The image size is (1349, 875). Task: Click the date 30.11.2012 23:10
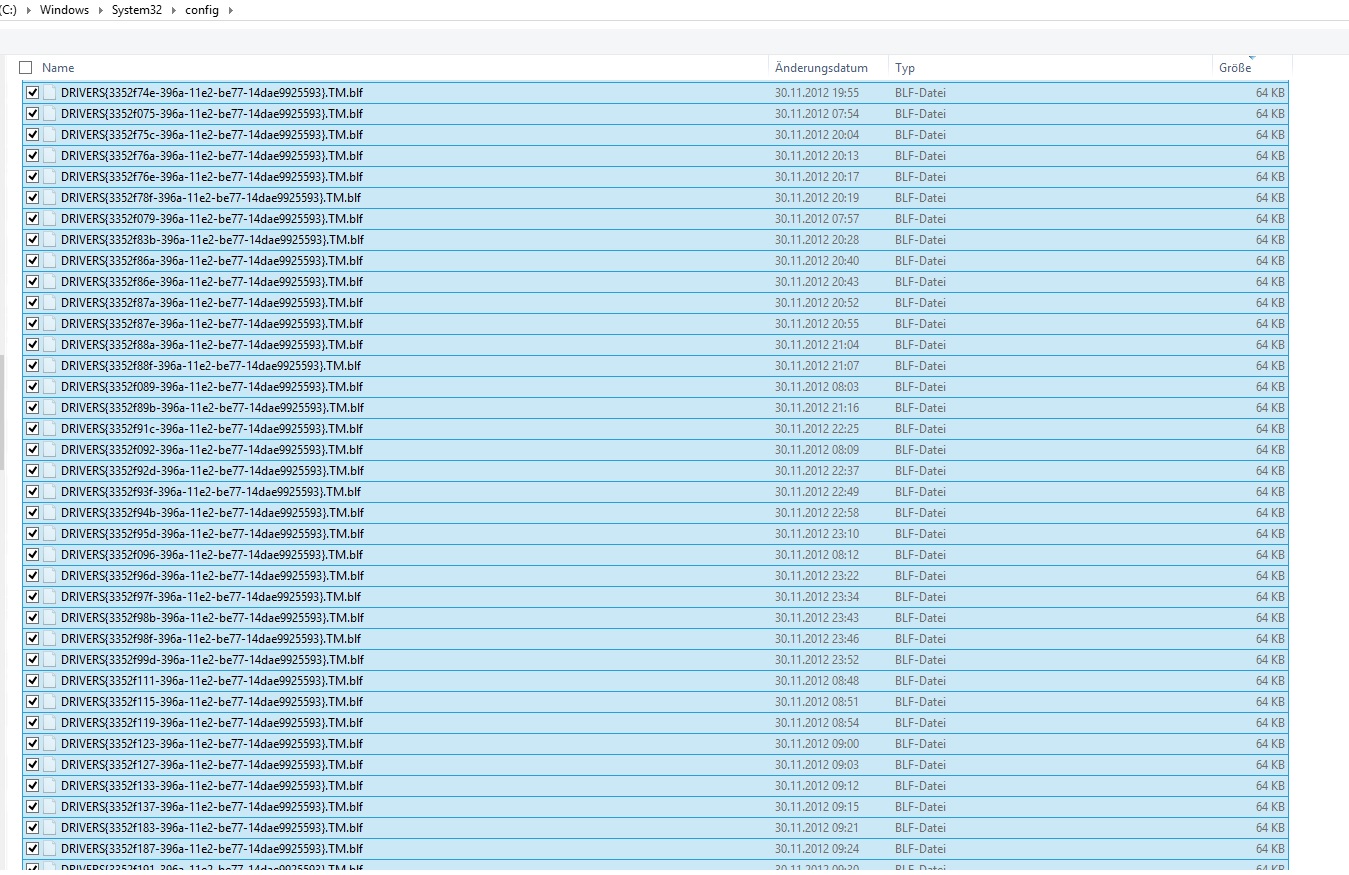click(x=817, y=534)
